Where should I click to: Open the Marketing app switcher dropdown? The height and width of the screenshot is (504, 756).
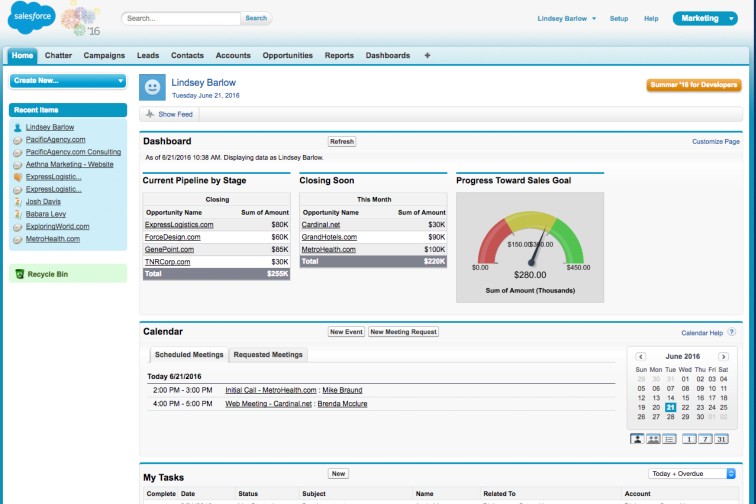coord(705,18)
